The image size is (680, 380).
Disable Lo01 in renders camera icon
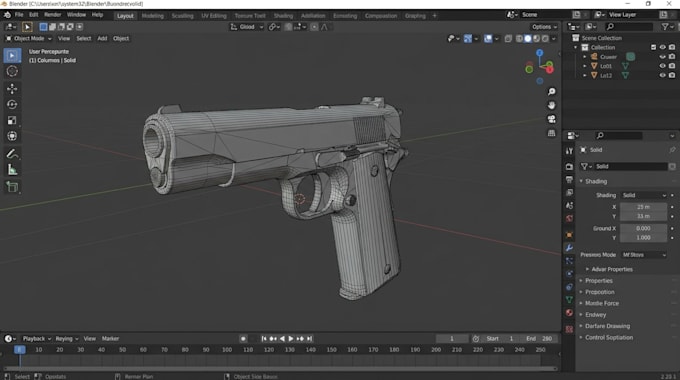point(672,66)
